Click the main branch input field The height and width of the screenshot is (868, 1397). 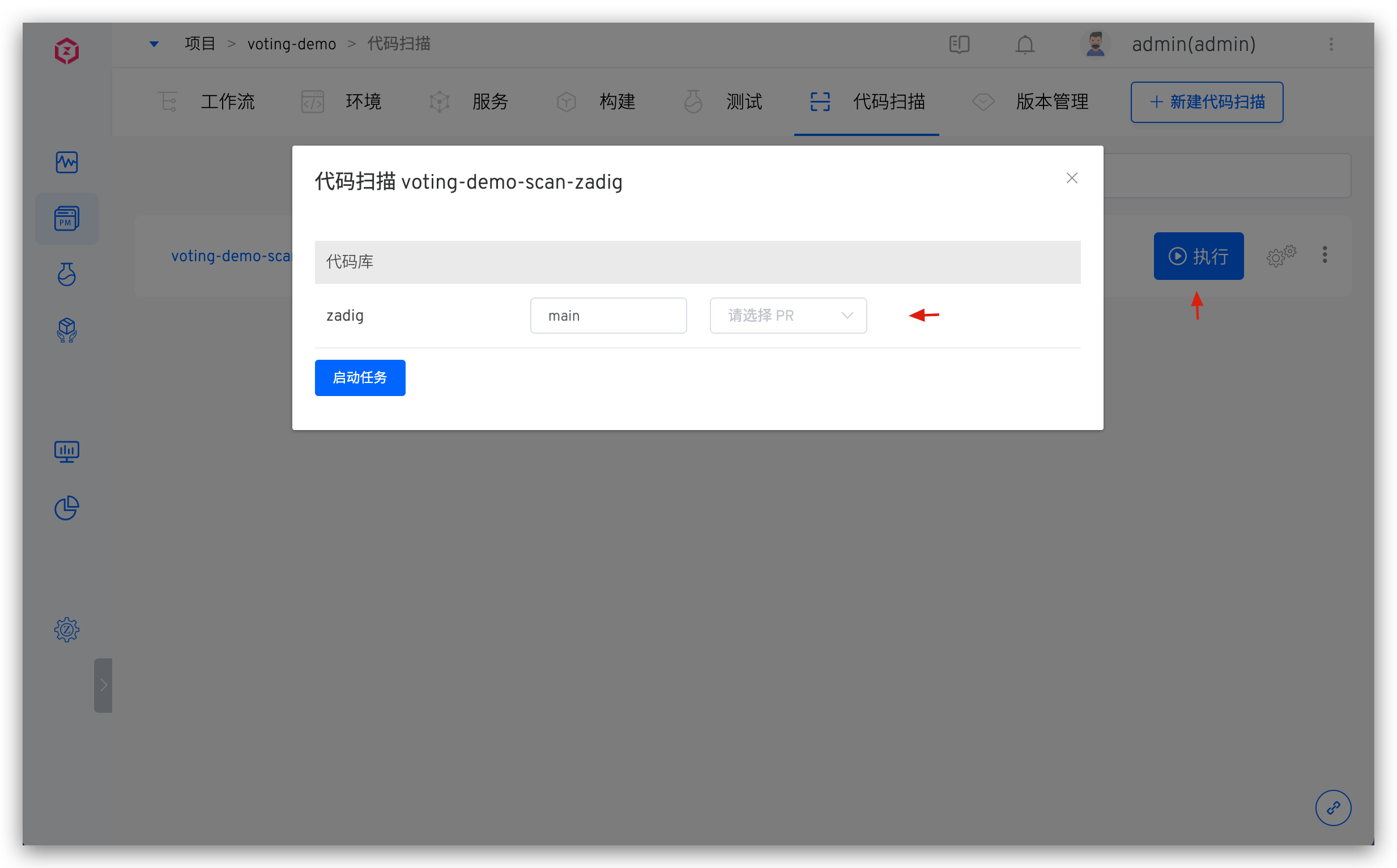tap(608, 315)
